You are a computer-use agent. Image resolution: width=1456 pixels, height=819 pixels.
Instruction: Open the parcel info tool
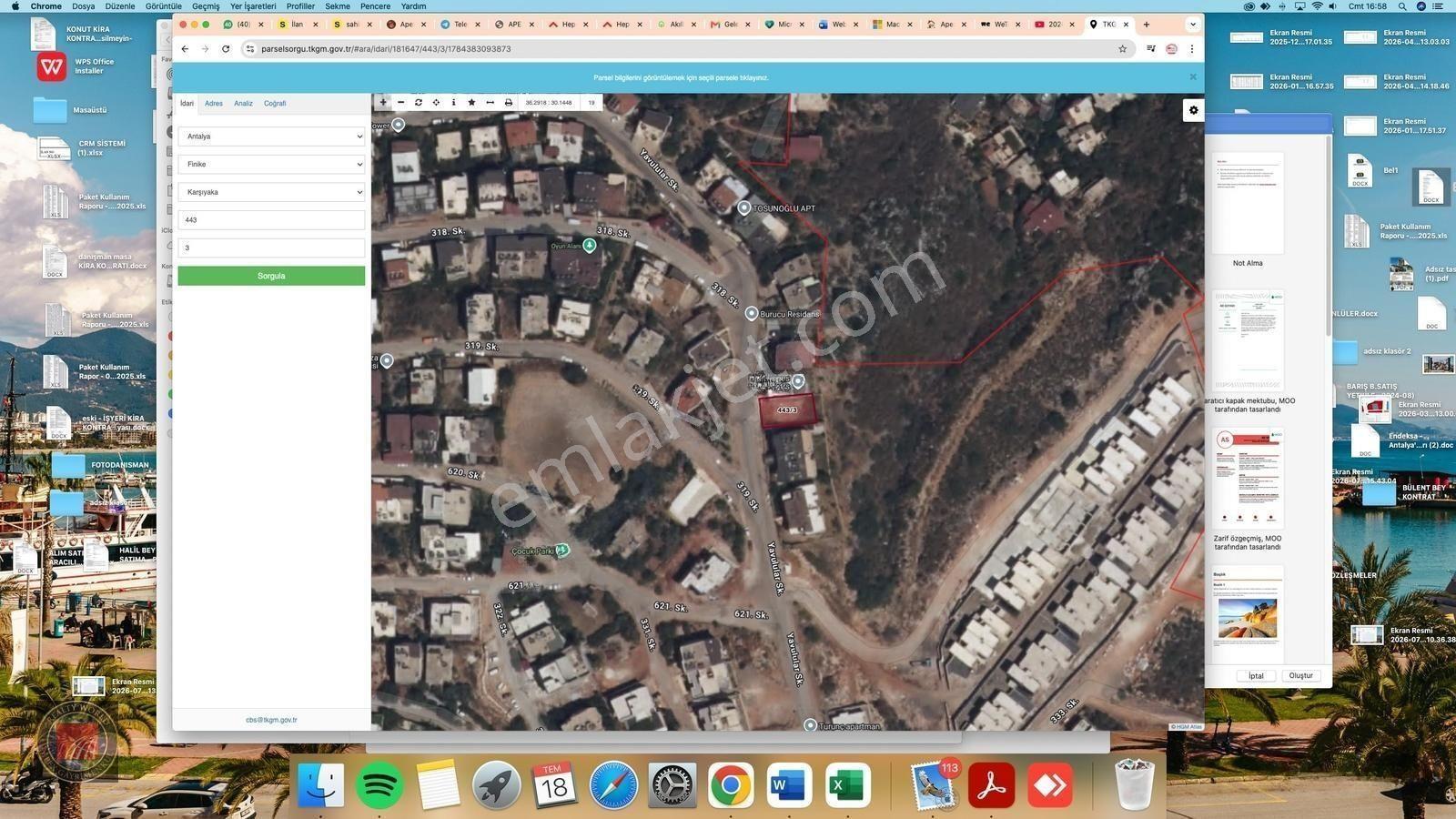pyautogui.click(x=454, y=103)
